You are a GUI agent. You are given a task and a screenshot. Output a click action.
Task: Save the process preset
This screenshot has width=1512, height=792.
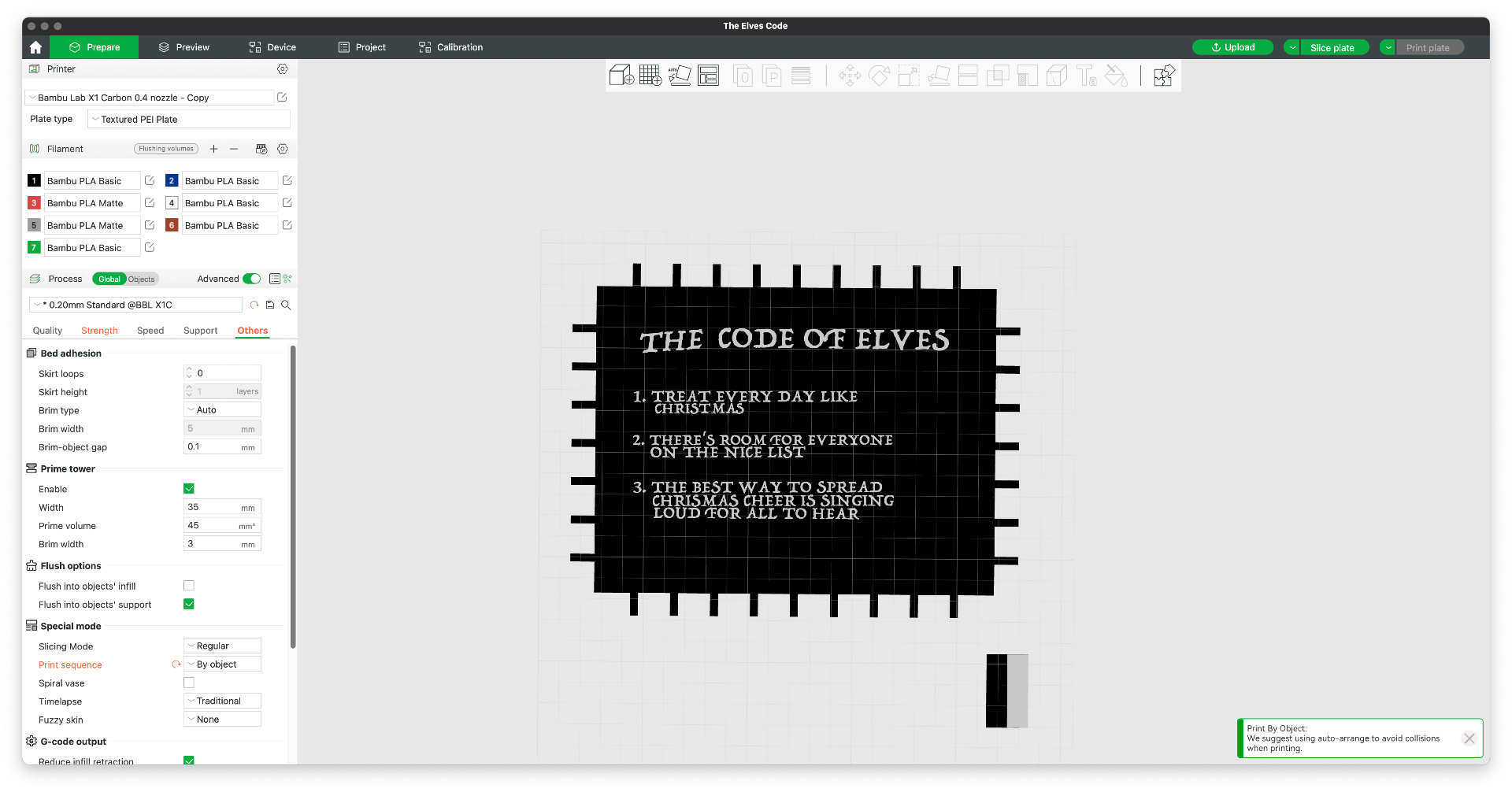[270, 305]
